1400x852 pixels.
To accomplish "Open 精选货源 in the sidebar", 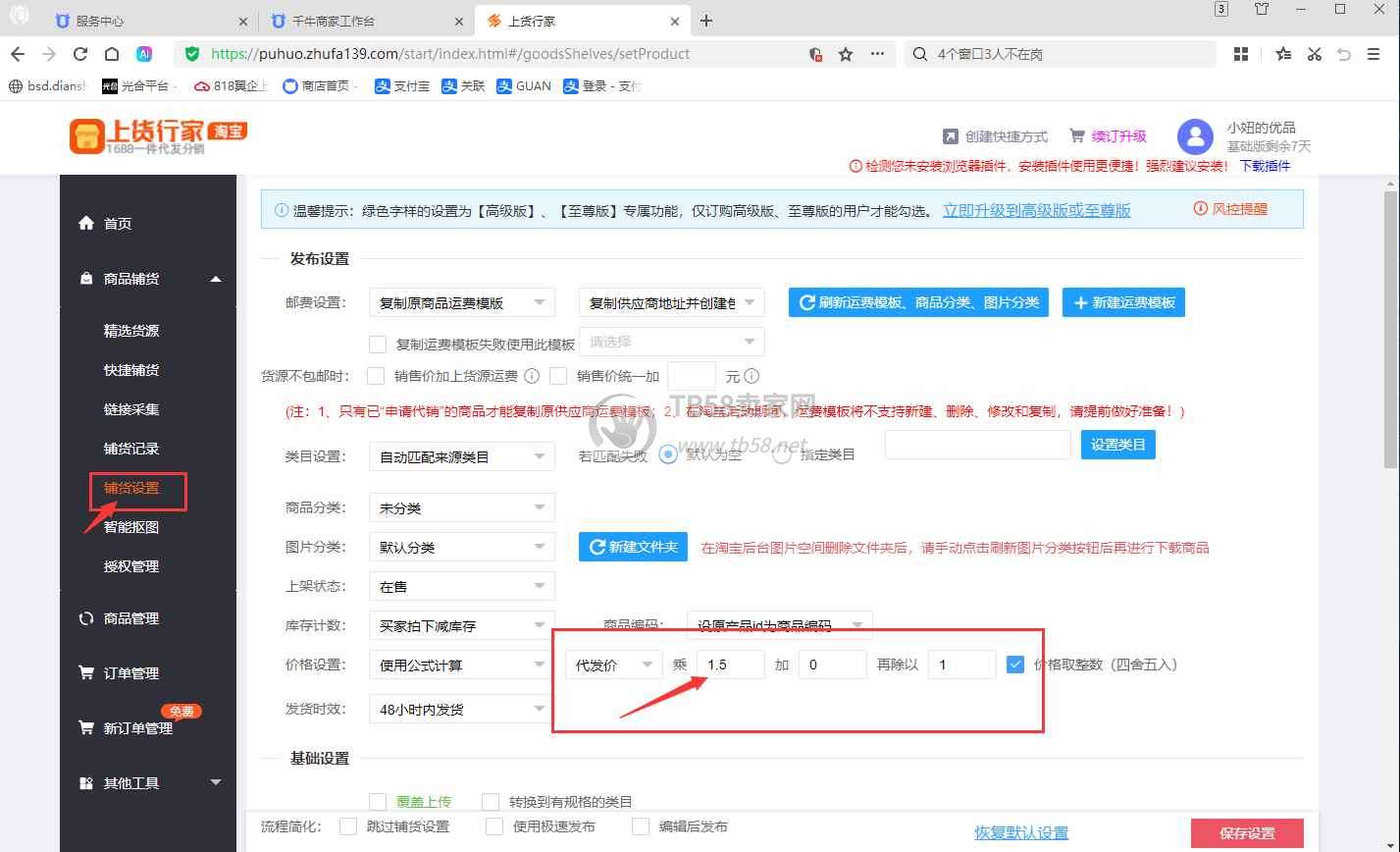I will [131, 331].
